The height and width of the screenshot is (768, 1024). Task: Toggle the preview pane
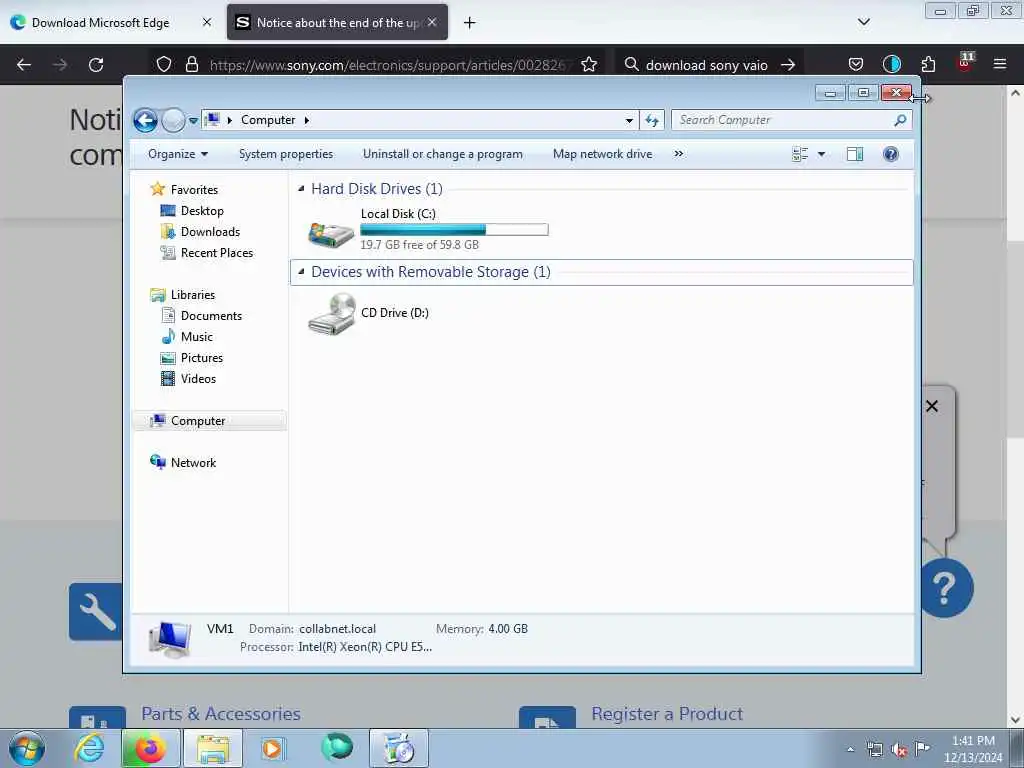tap(855, 154)
